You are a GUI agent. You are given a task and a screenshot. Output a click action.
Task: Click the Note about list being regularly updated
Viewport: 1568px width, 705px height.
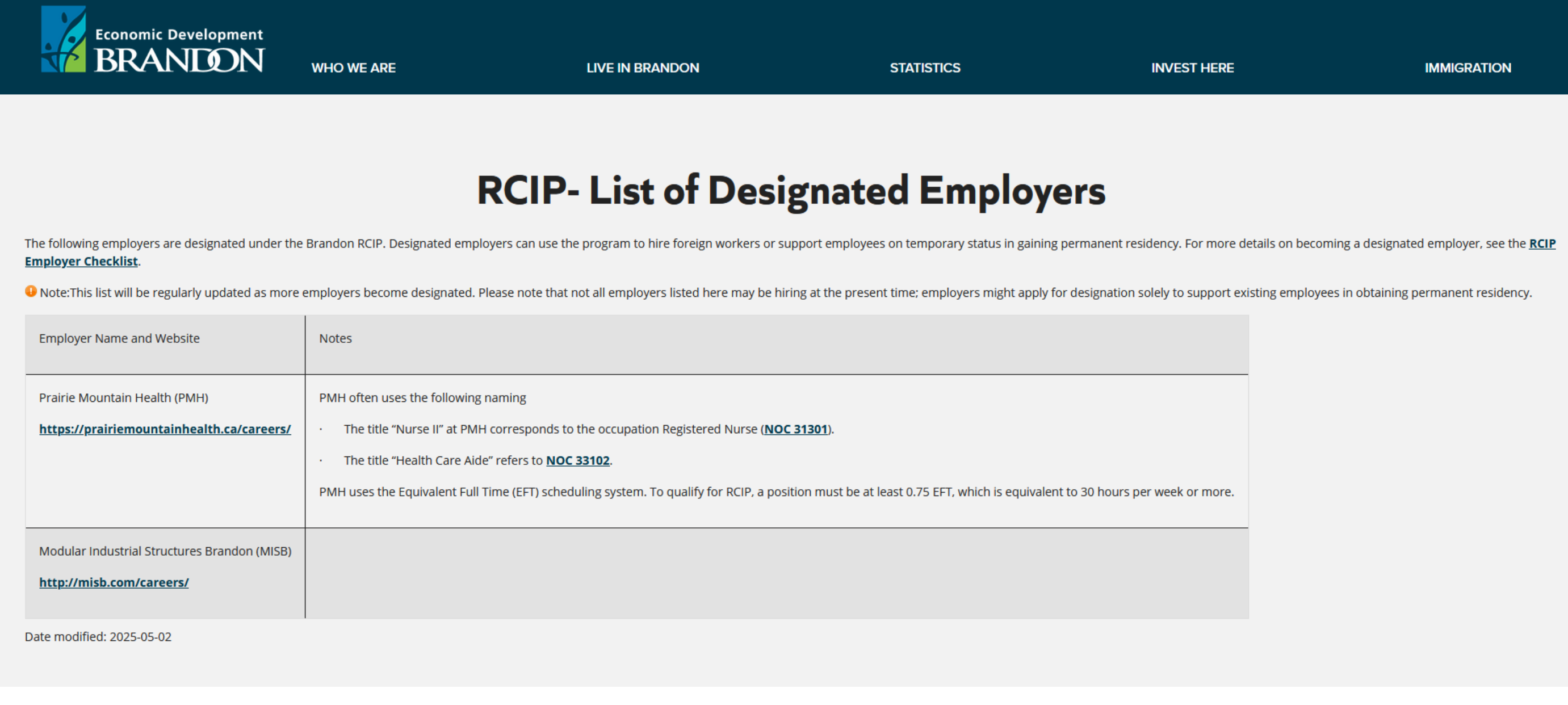tap(785, 292)
